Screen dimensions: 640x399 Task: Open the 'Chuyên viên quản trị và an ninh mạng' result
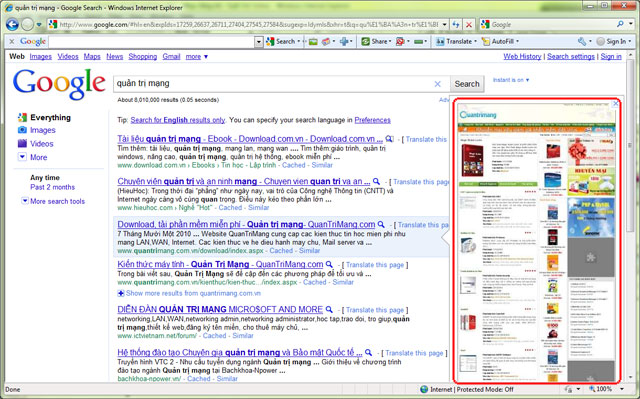tap(244, 181)
